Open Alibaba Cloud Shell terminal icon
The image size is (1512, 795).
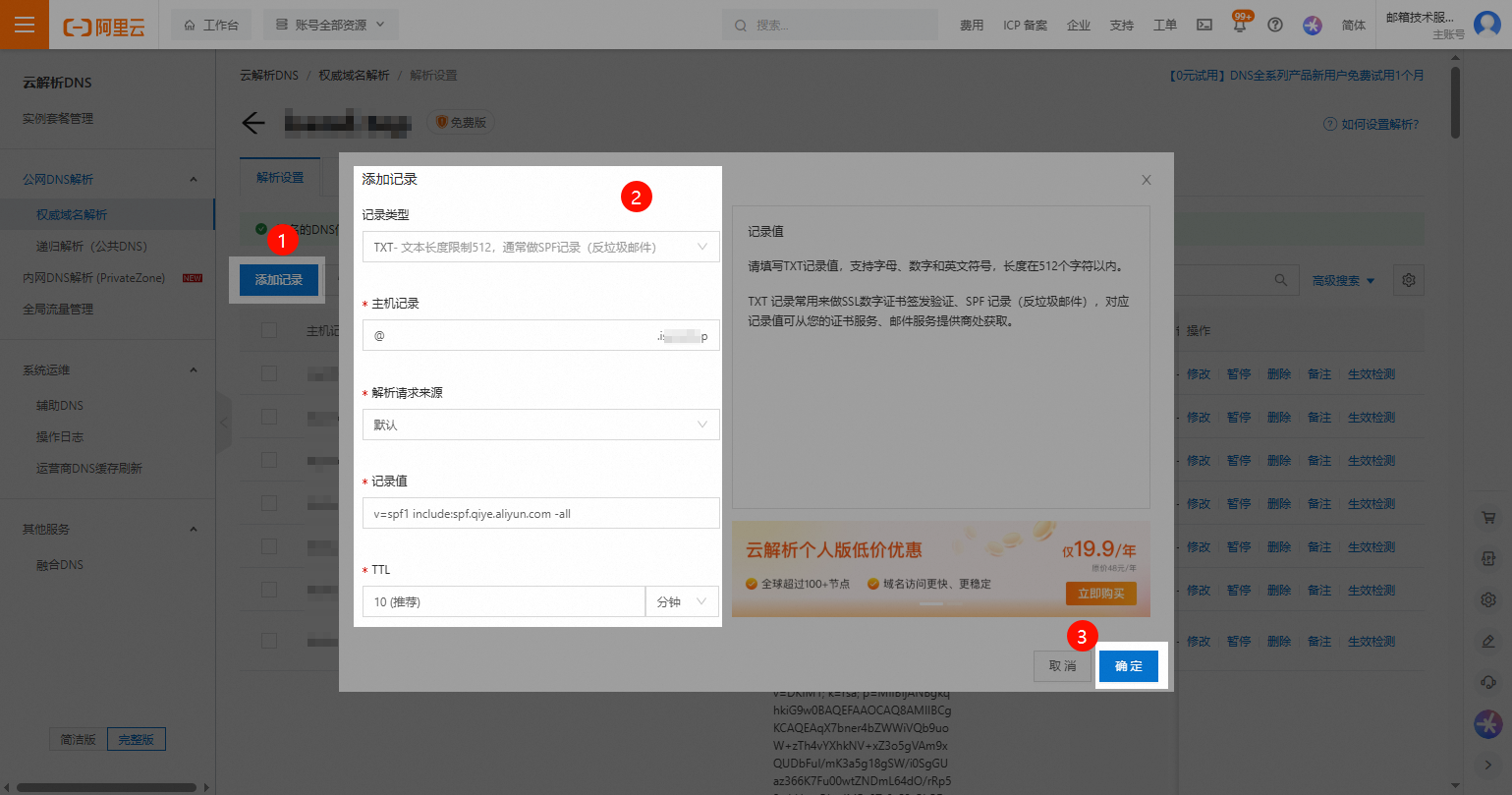1204,25
